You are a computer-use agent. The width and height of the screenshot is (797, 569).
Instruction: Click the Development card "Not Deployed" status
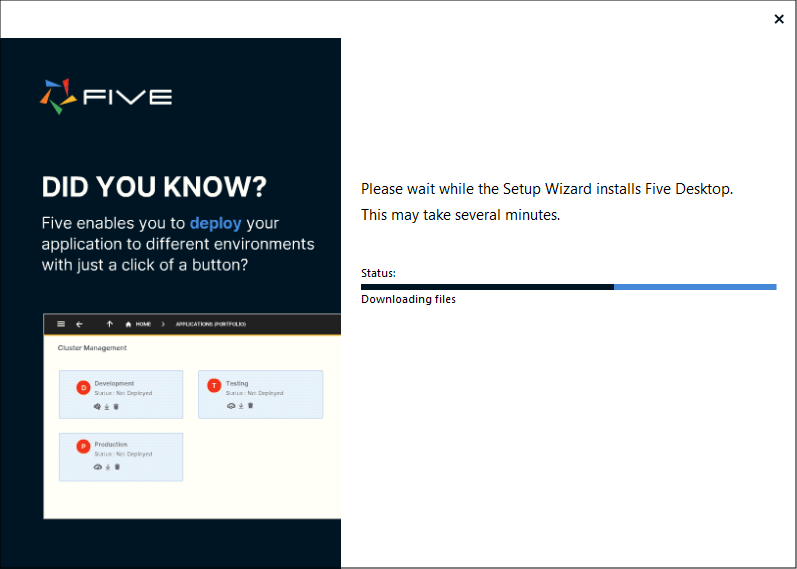(x=134, y=393)
